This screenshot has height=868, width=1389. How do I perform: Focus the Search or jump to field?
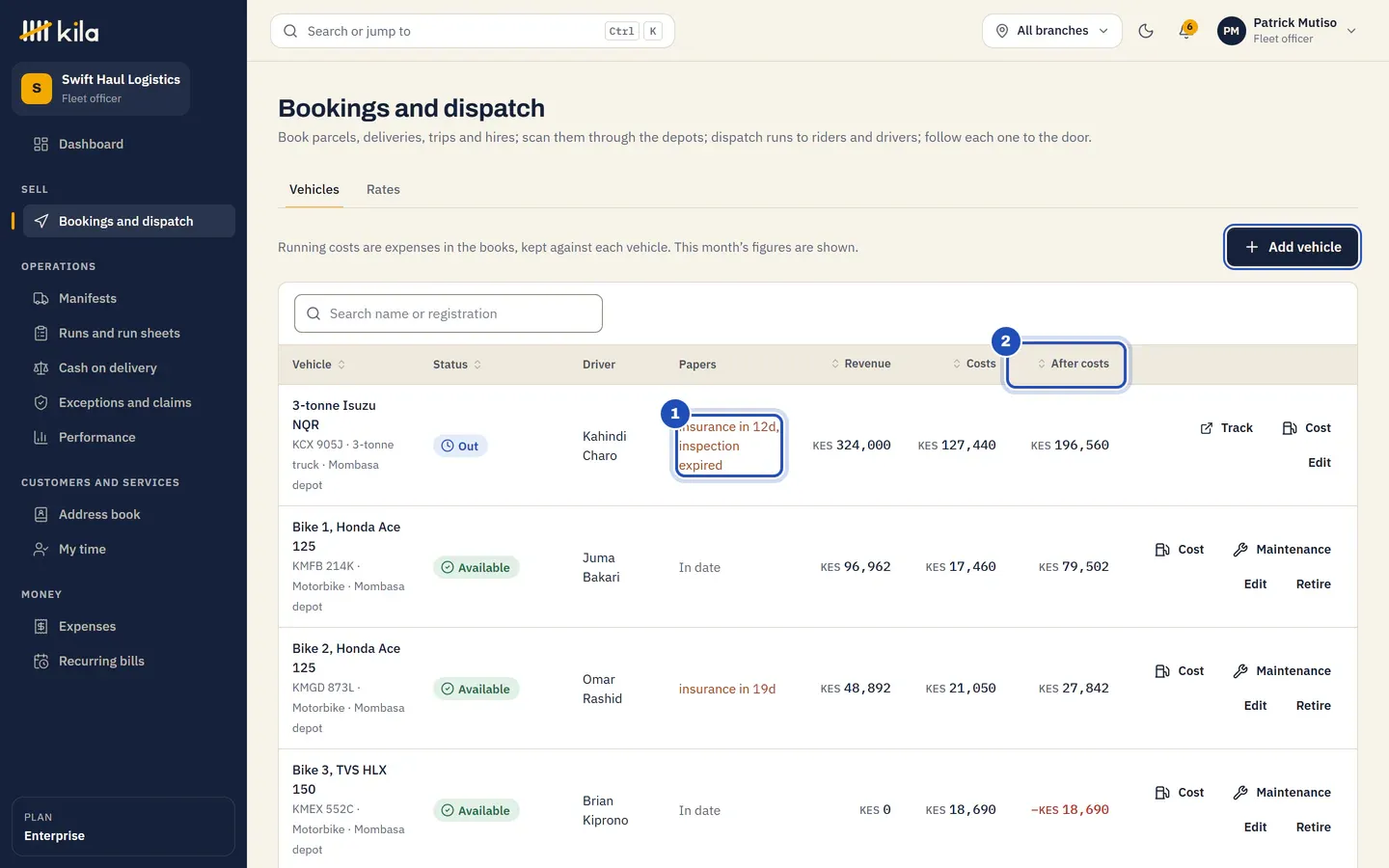[473, 31]
